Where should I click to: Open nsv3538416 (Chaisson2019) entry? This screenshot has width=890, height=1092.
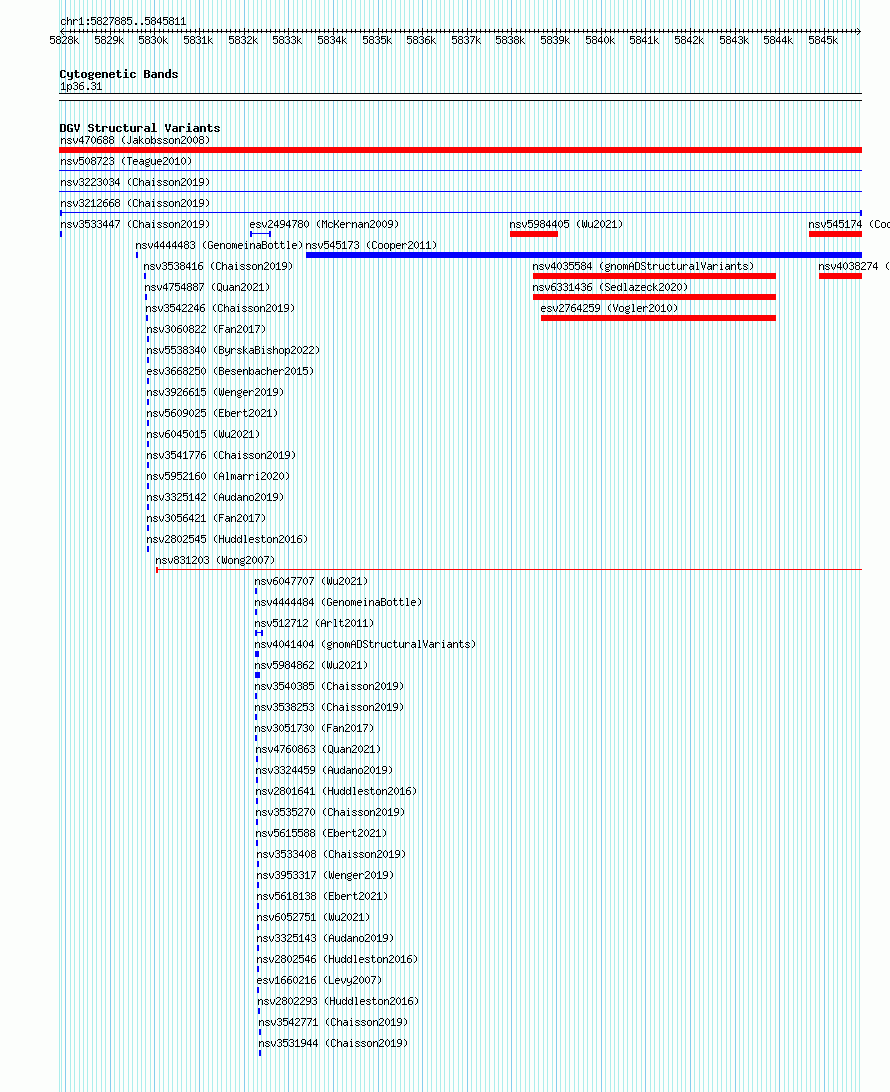point(218,266)
